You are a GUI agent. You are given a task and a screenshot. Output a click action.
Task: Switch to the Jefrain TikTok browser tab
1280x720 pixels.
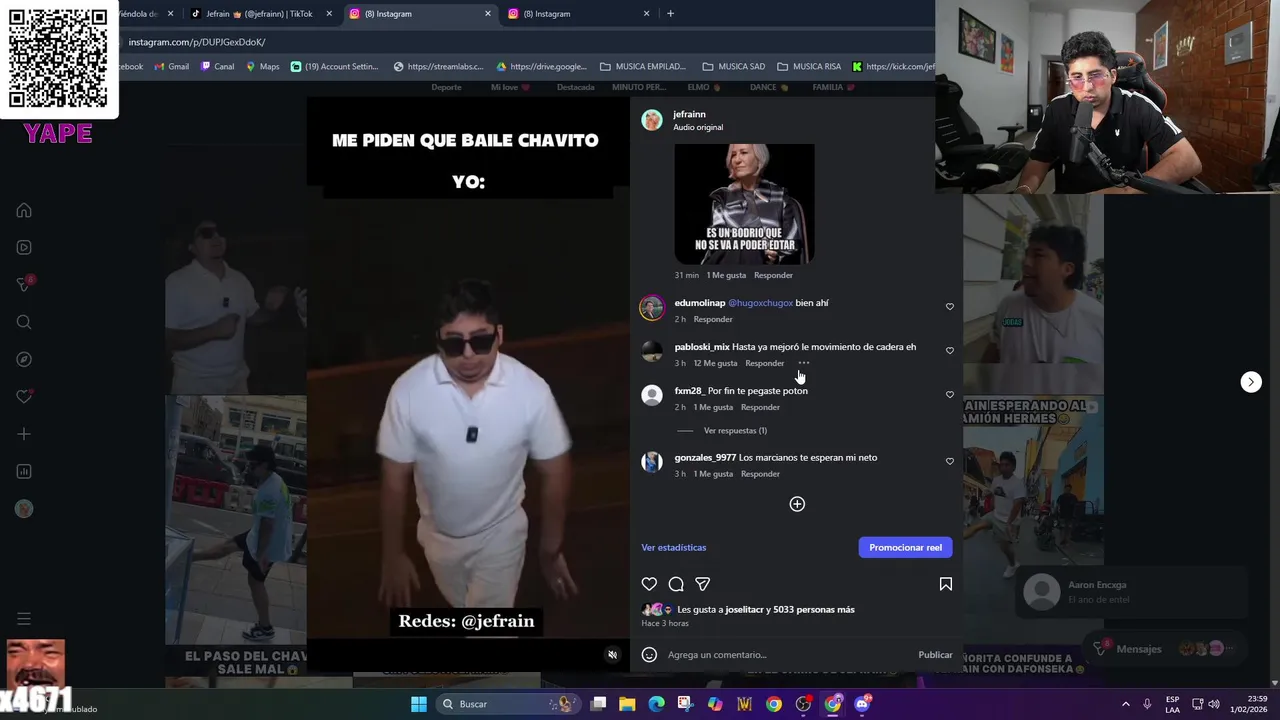tap(261, 14)
